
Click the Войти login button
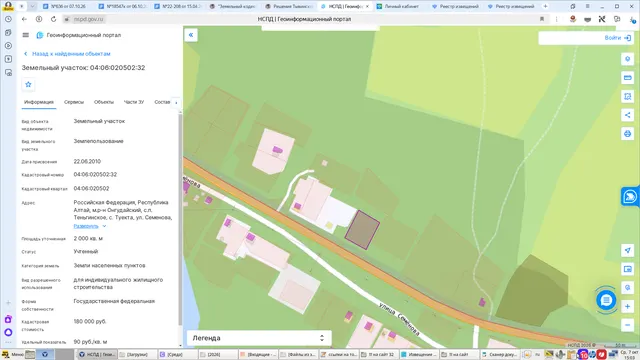(618, 38)
